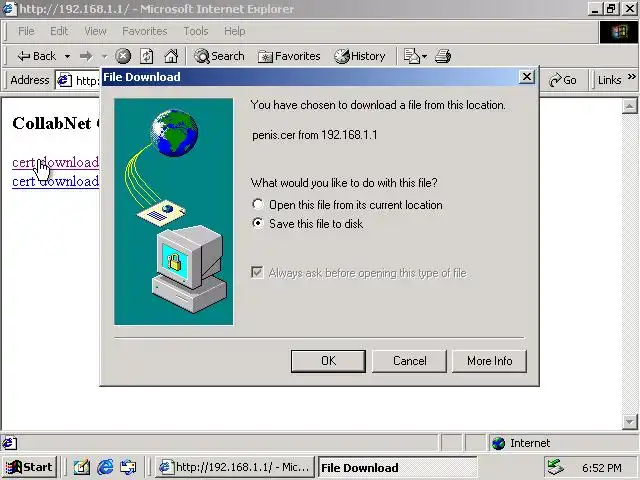
Task: Open the Favorites toolbar button
Action: (289, 56)
